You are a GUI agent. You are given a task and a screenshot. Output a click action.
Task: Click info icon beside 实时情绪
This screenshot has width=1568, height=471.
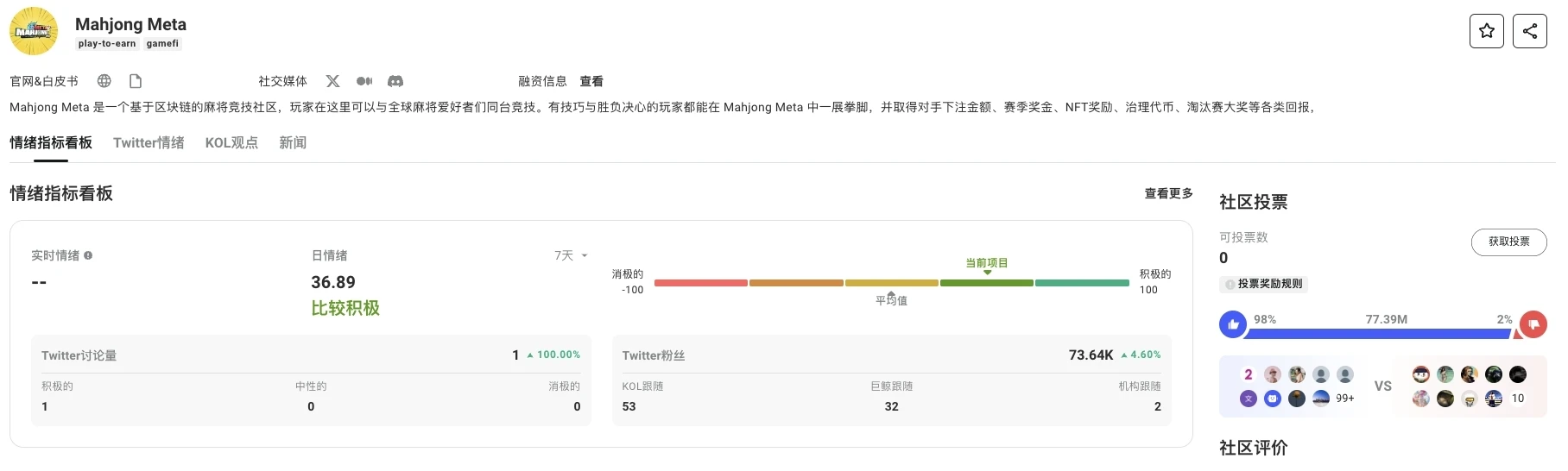pos(88,255)
